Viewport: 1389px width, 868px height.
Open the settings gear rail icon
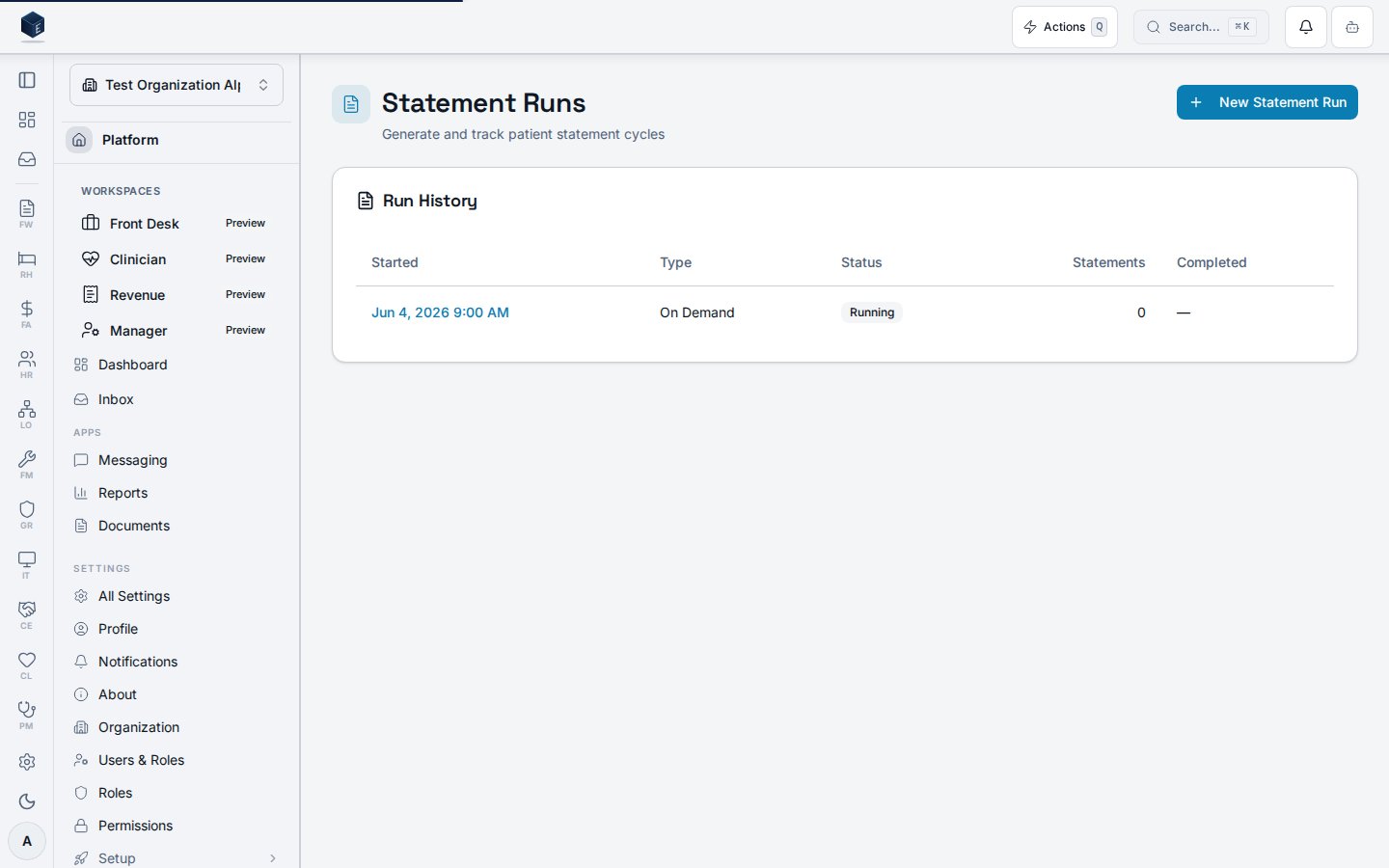27,762
